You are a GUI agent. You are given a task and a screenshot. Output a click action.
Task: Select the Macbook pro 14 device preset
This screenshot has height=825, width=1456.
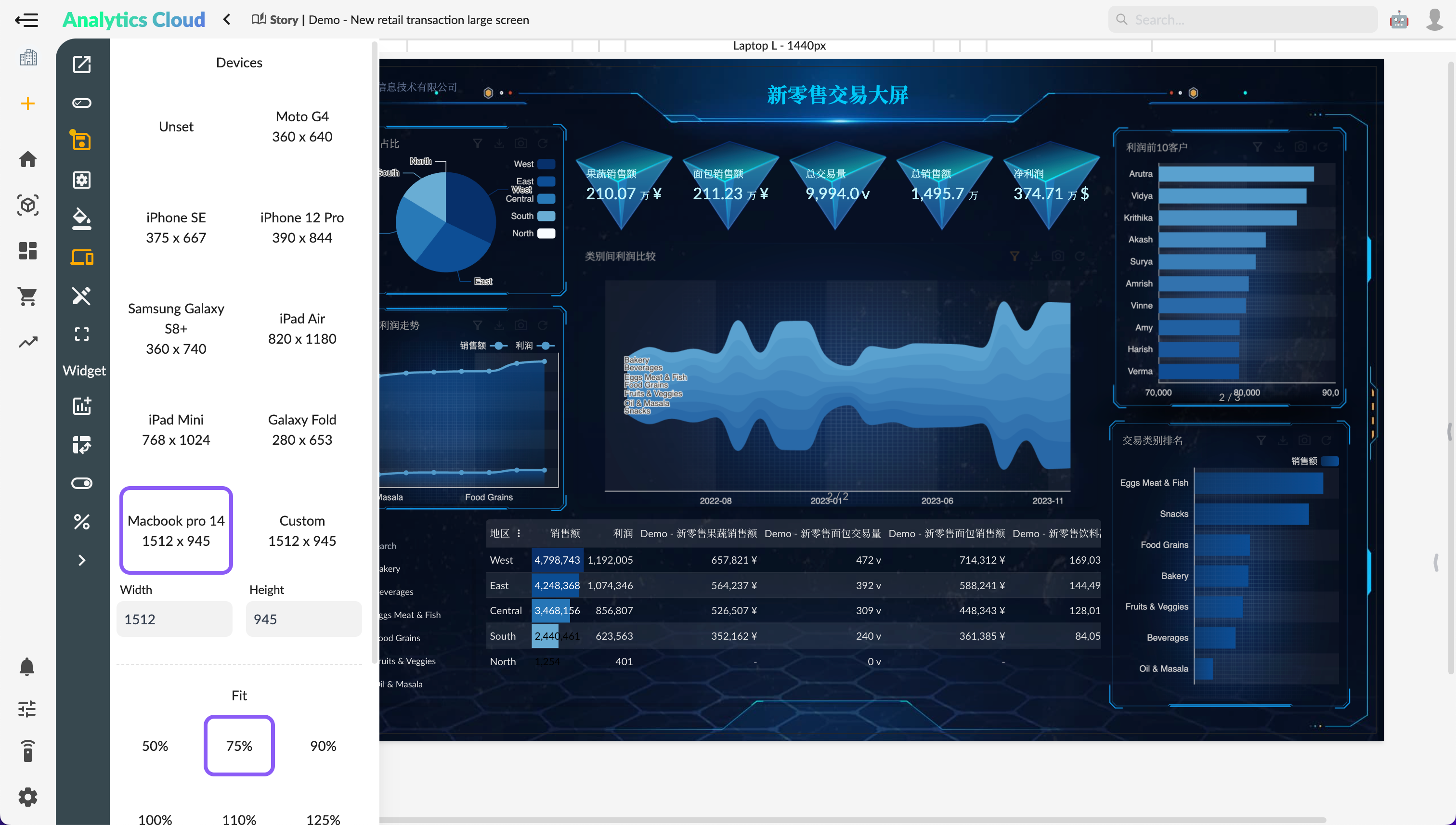pos(176,530)
